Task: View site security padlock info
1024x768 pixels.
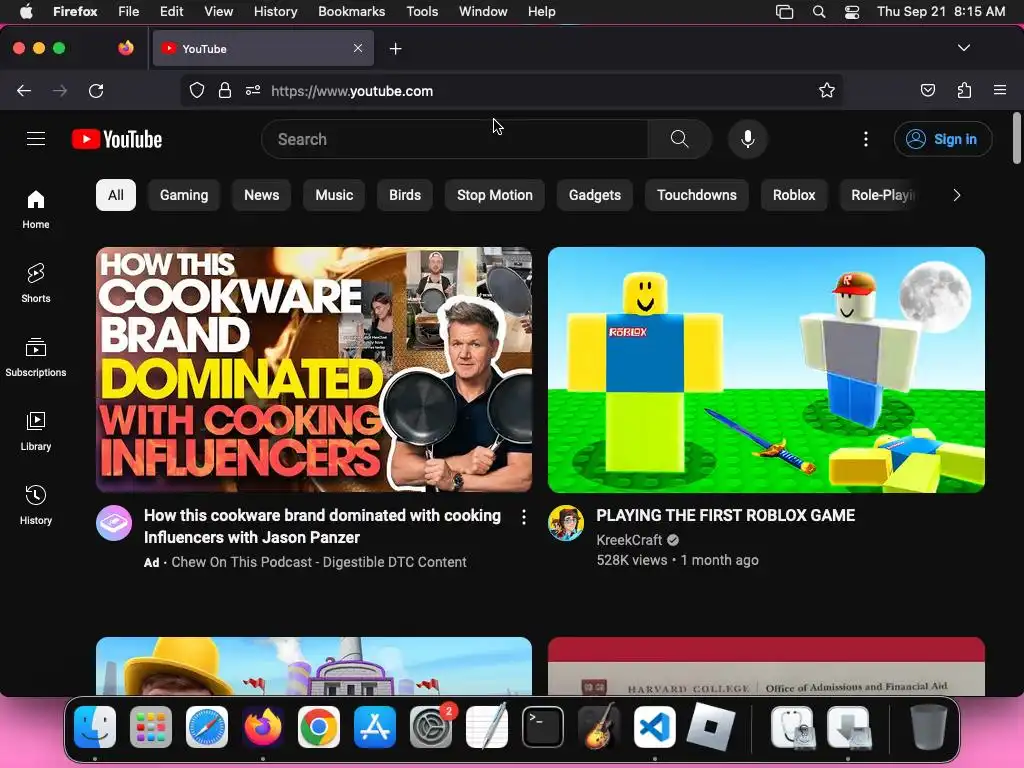Action: pyautogui.click(x=225, y=91)
